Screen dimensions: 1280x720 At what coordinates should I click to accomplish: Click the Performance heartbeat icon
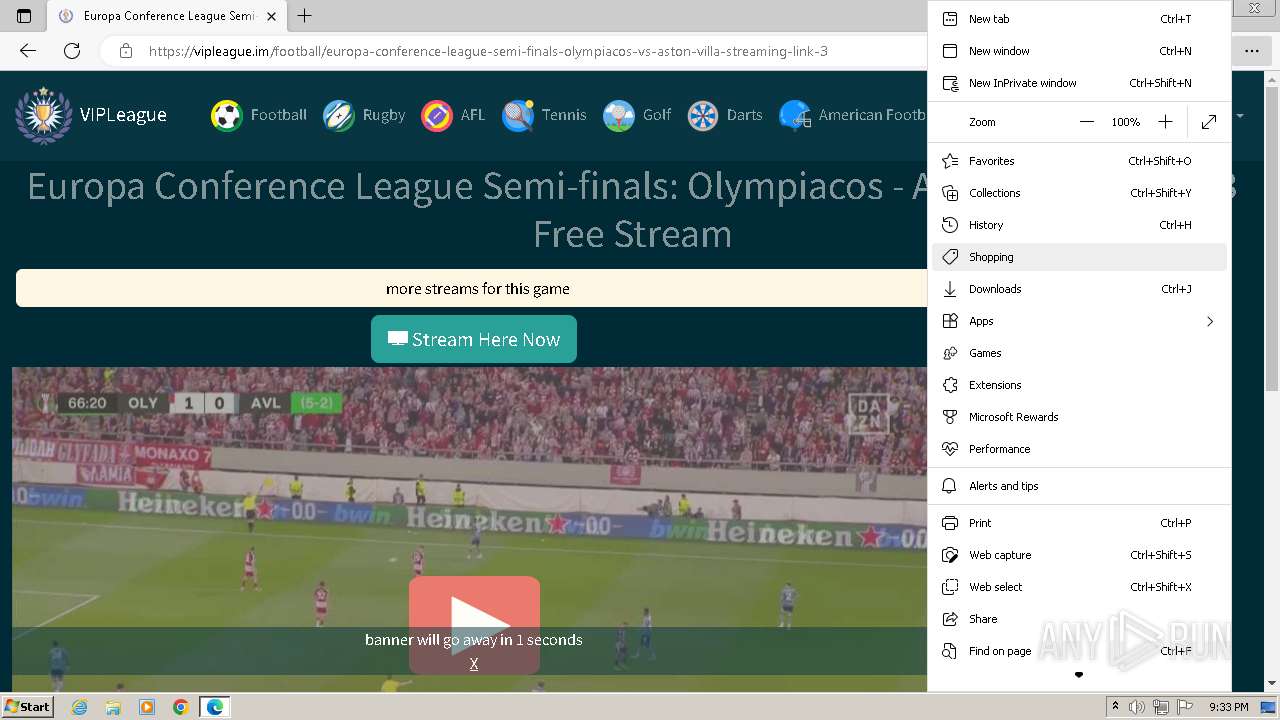tap(950, 449)
